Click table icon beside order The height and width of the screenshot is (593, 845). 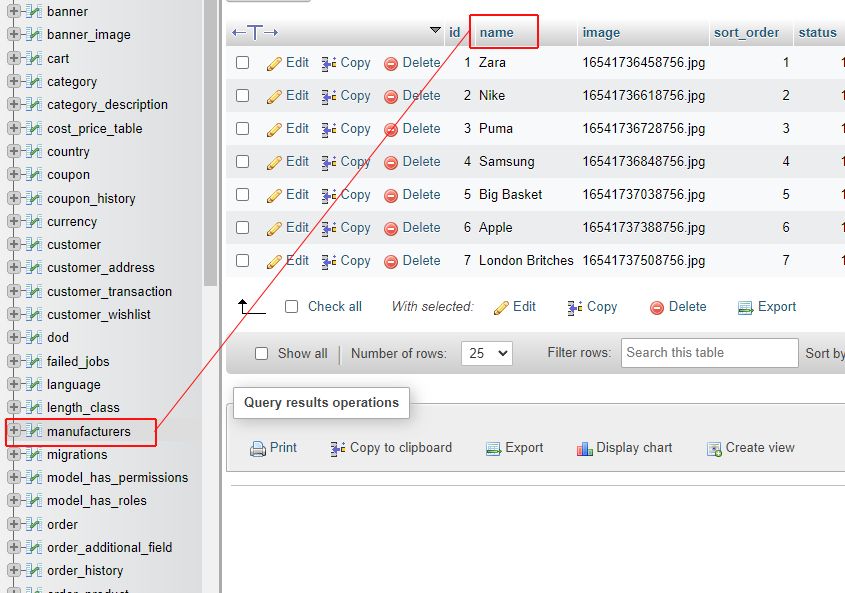click(33, 524)
